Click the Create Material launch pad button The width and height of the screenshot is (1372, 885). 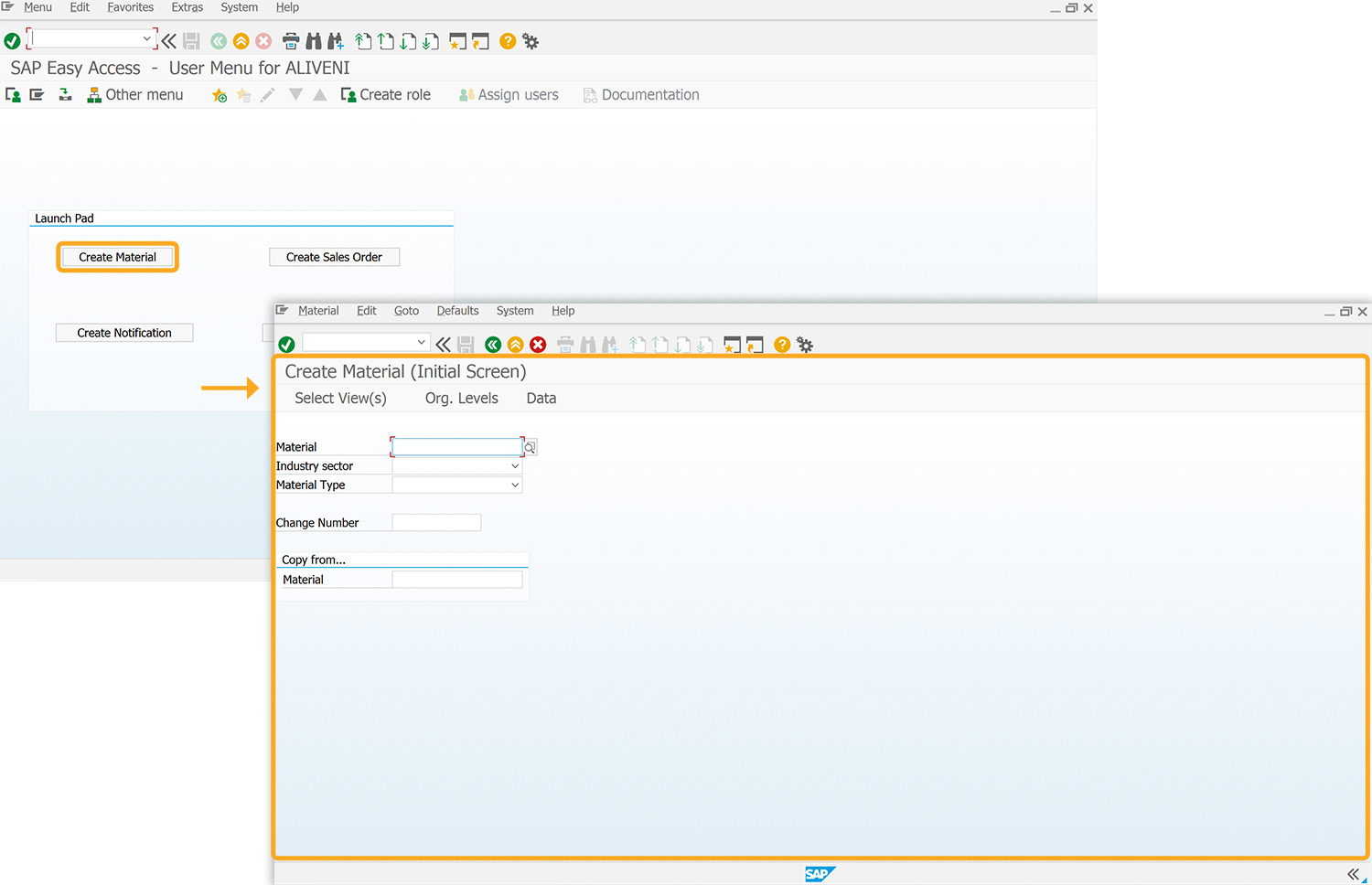tap(118, 257)
